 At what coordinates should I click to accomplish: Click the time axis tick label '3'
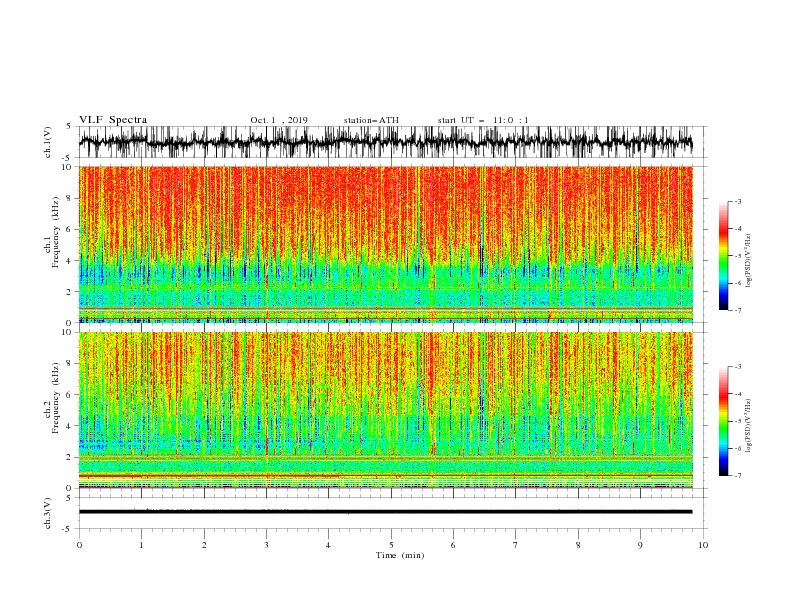(266, 545)
